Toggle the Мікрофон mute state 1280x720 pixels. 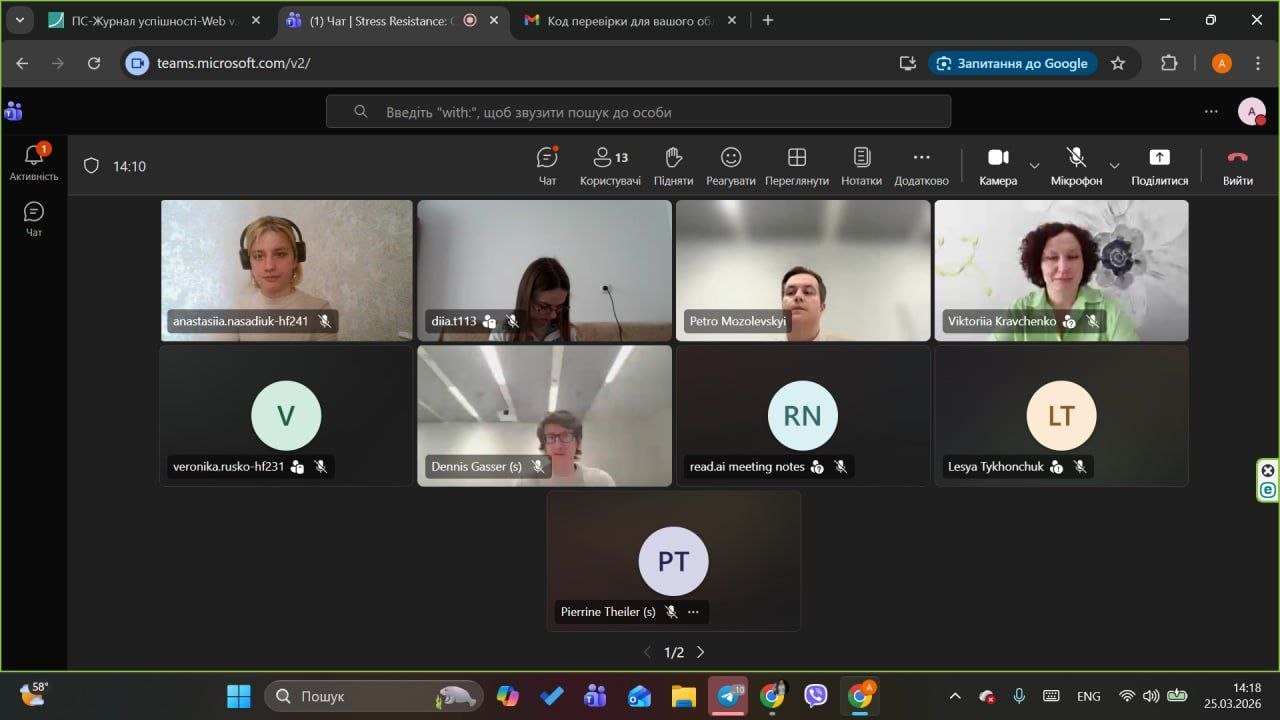(x=1076, y=166)
